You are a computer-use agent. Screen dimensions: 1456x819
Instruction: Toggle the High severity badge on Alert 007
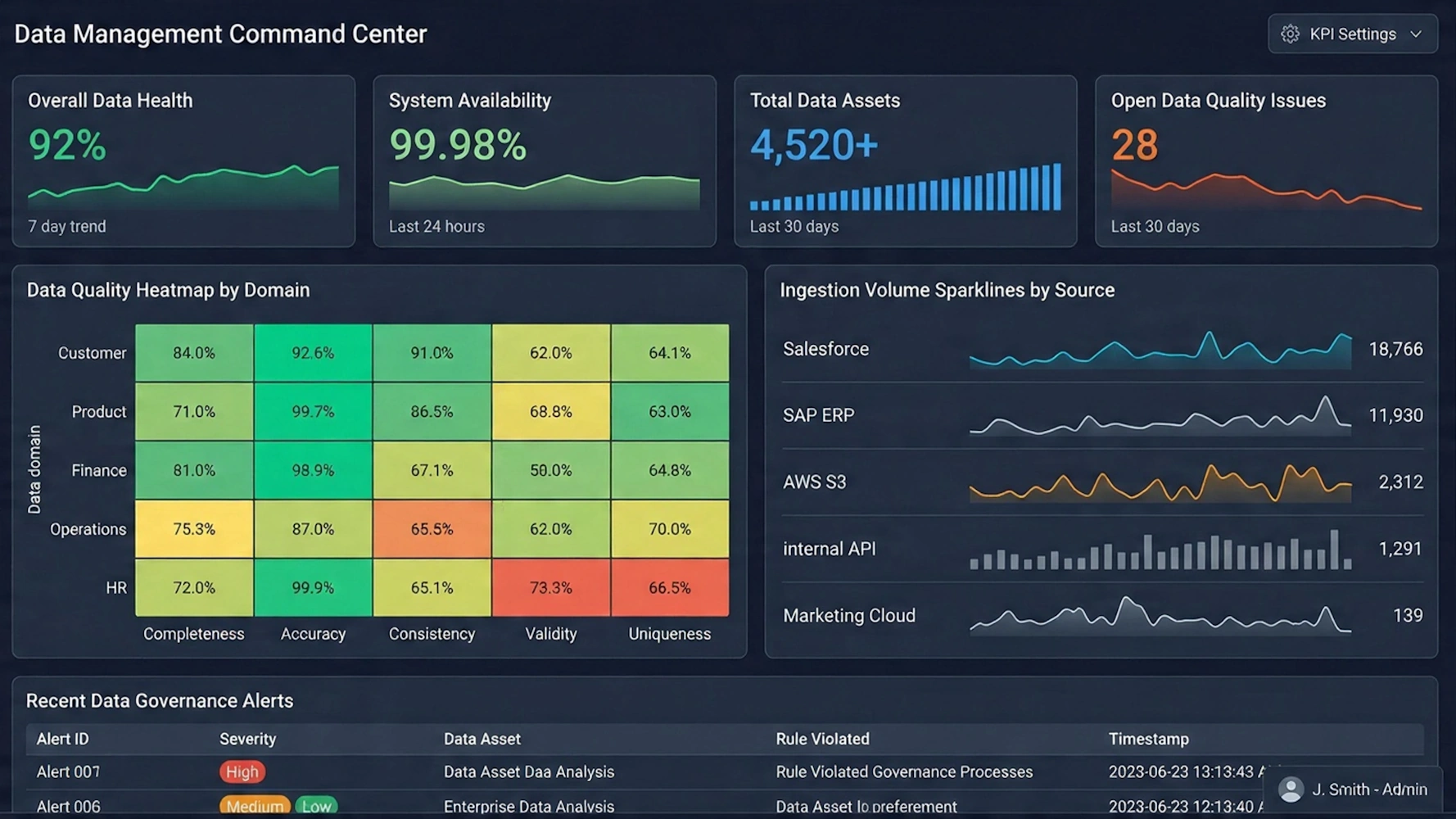point(242,771)
